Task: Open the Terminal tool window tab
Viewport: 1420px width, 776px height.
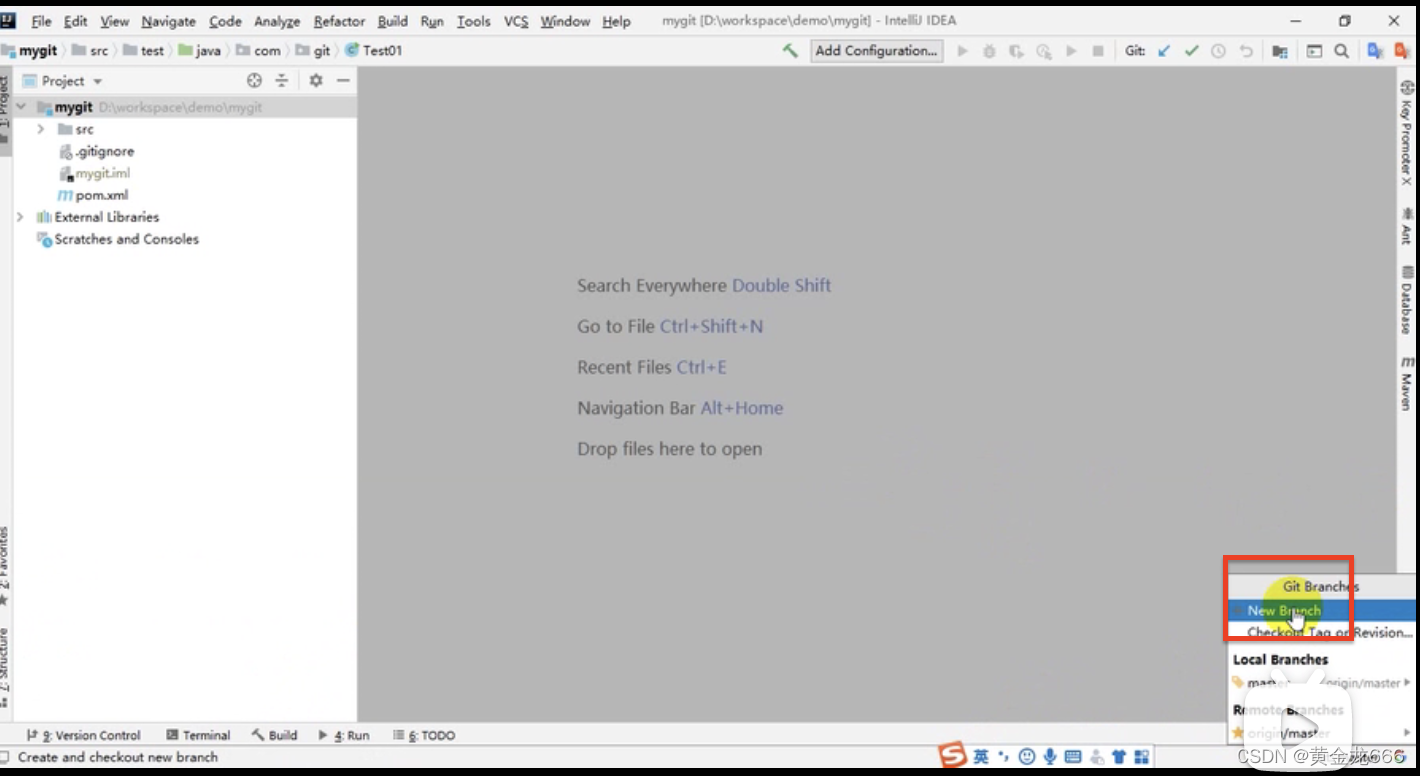Action: pos(198,735)
